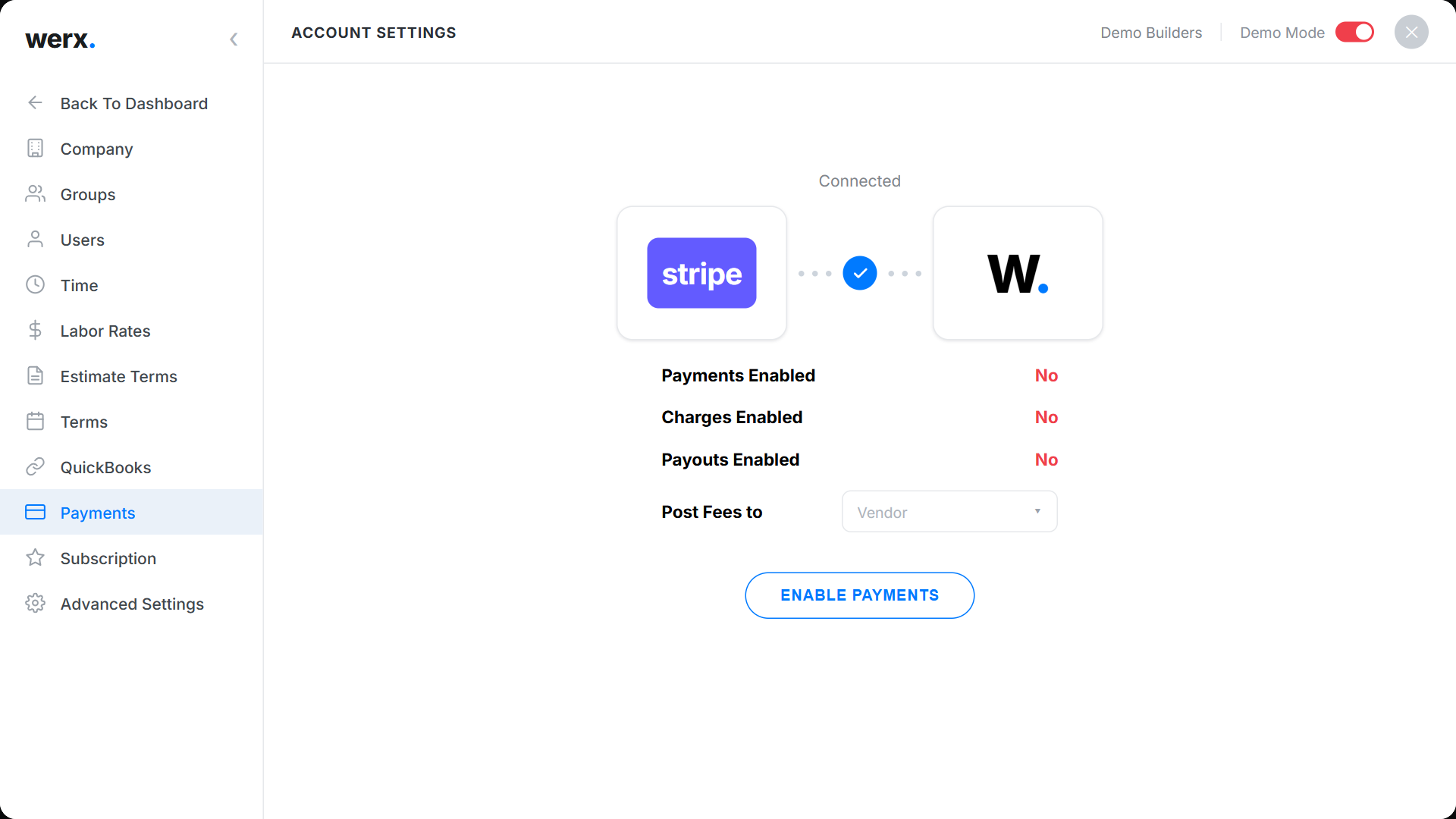Close account settings with X button
Image resolution: width=1456 pixels, height=819 pixels.
click(1411, 33)
